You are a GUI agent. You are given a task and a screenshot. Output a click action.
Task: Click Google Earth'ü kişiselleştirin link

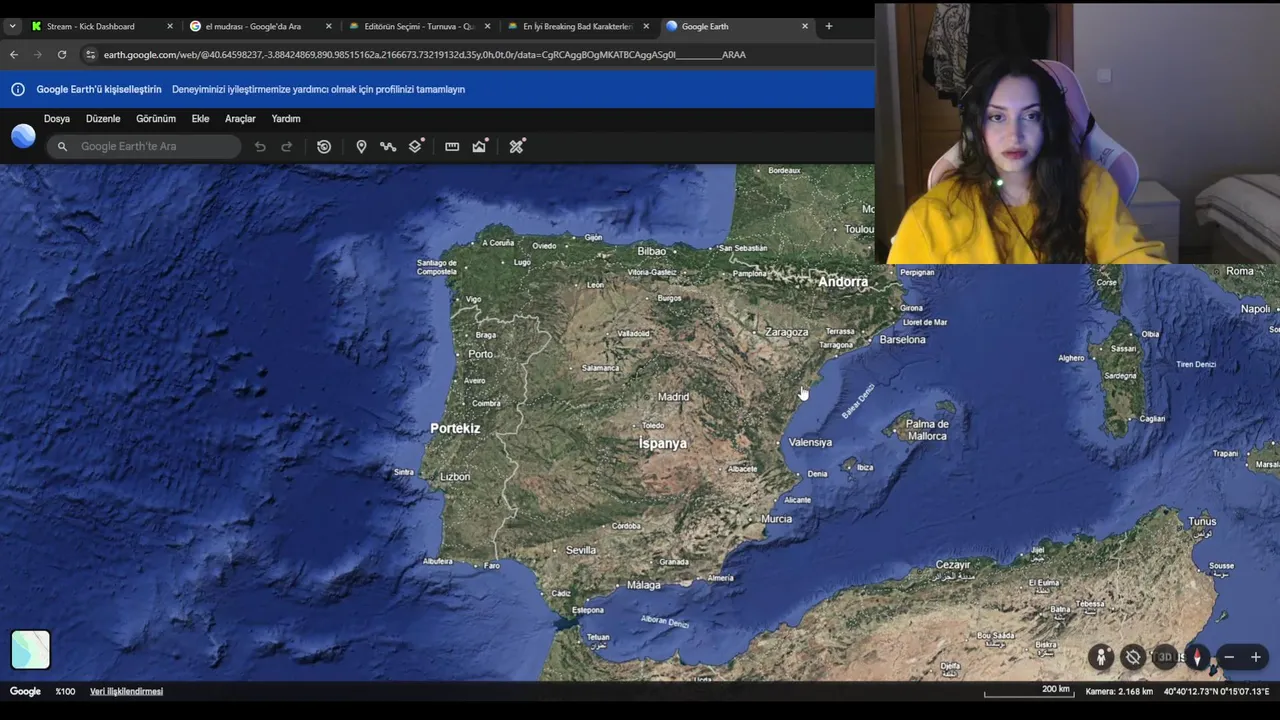99,89
